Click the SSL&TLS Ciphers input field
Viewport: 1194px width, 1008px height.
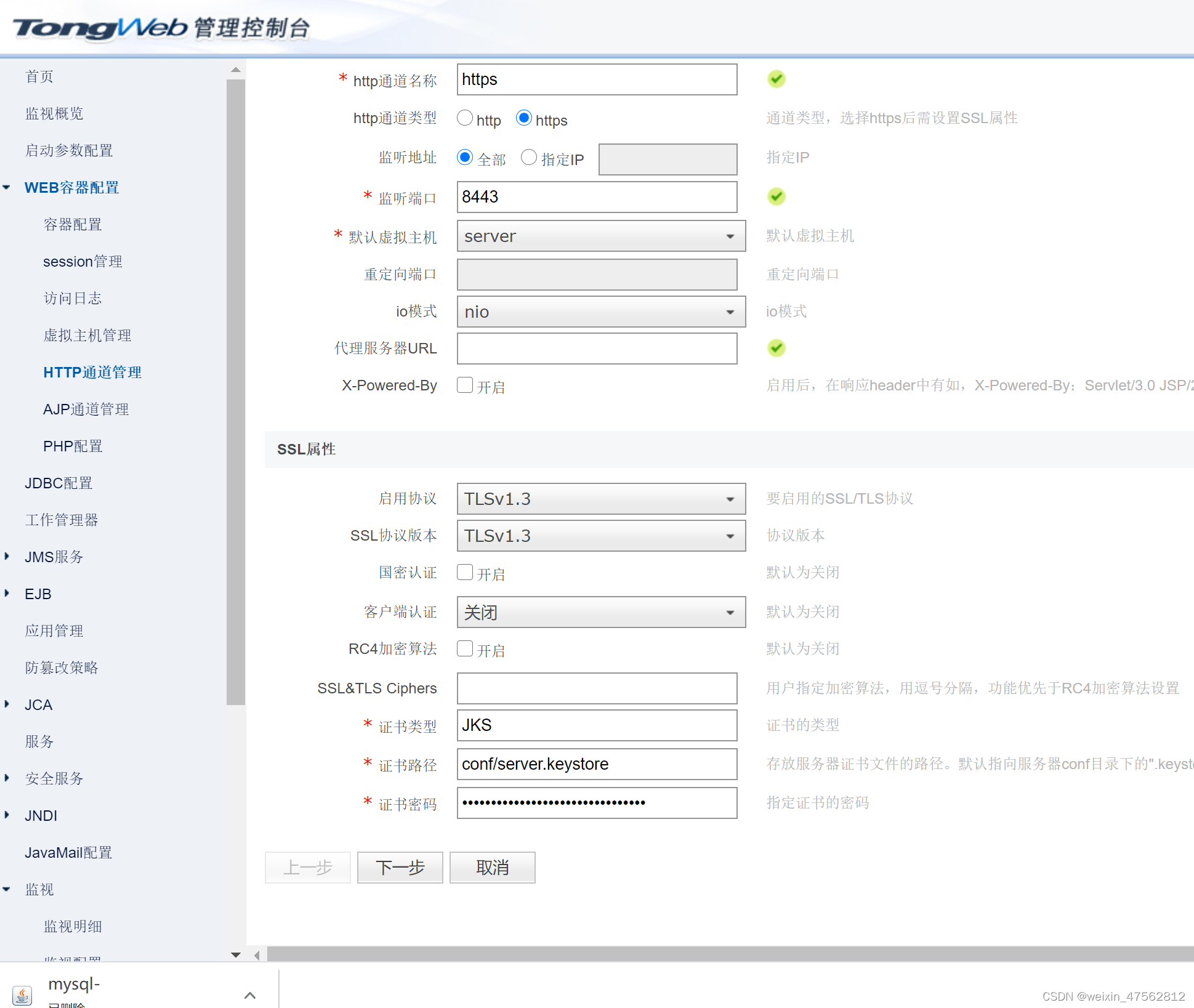click(597, 688)
